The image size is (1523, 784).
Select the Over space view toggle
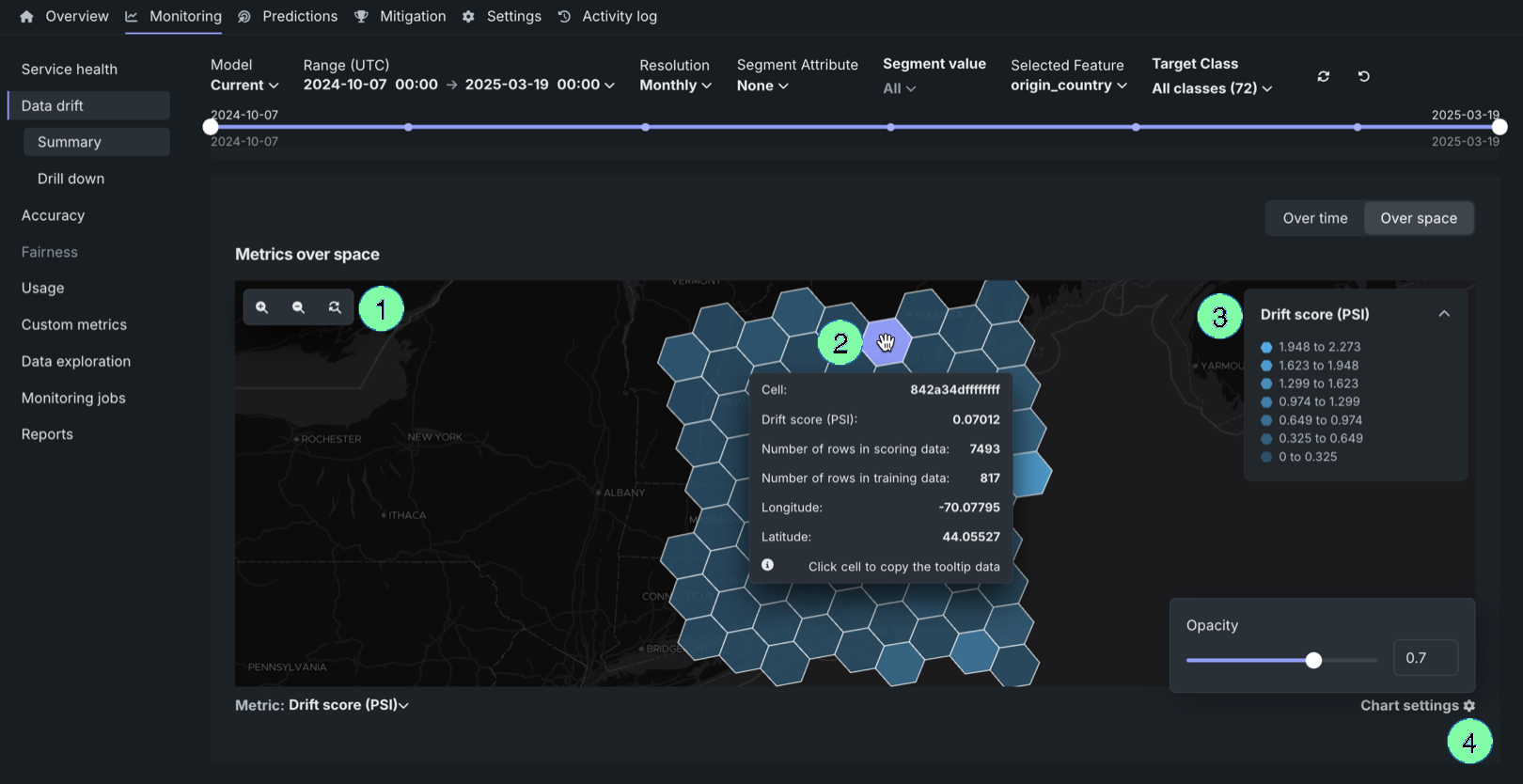tap(1418, 218)
